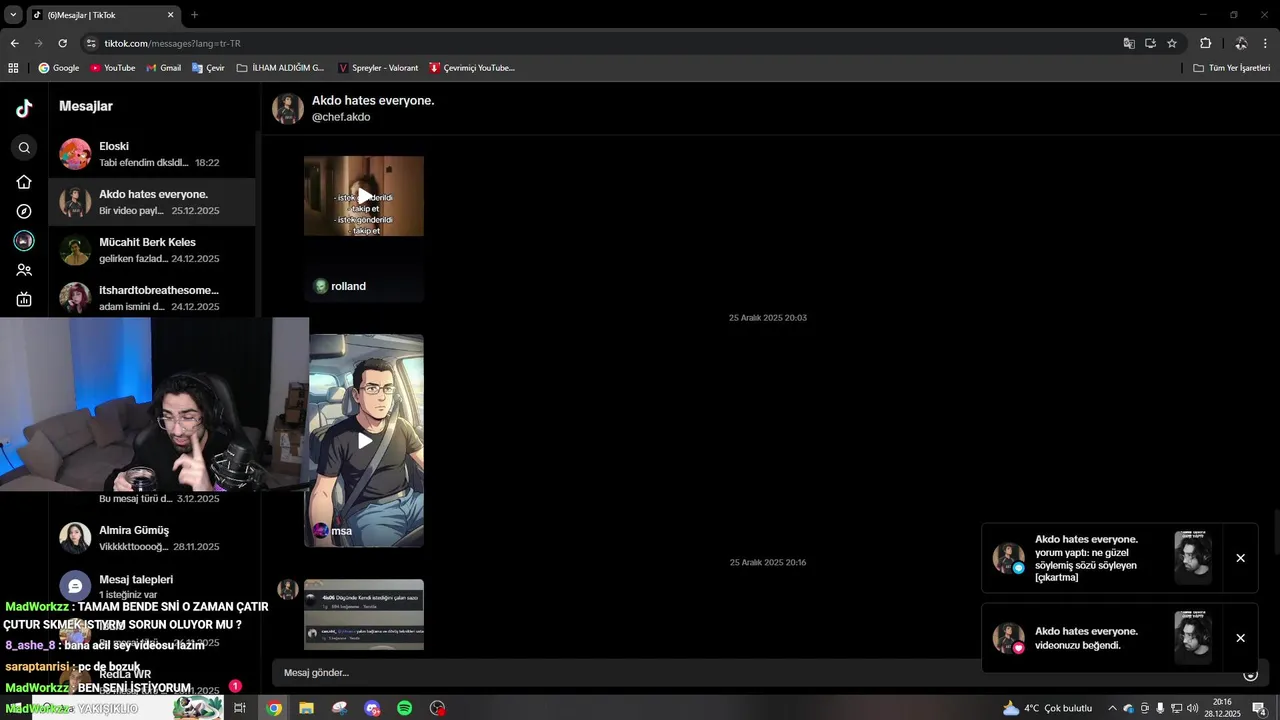Click the 'Akdo hates everyone.' chat title
Screen dimensions: 1280x720
[373, 101]
